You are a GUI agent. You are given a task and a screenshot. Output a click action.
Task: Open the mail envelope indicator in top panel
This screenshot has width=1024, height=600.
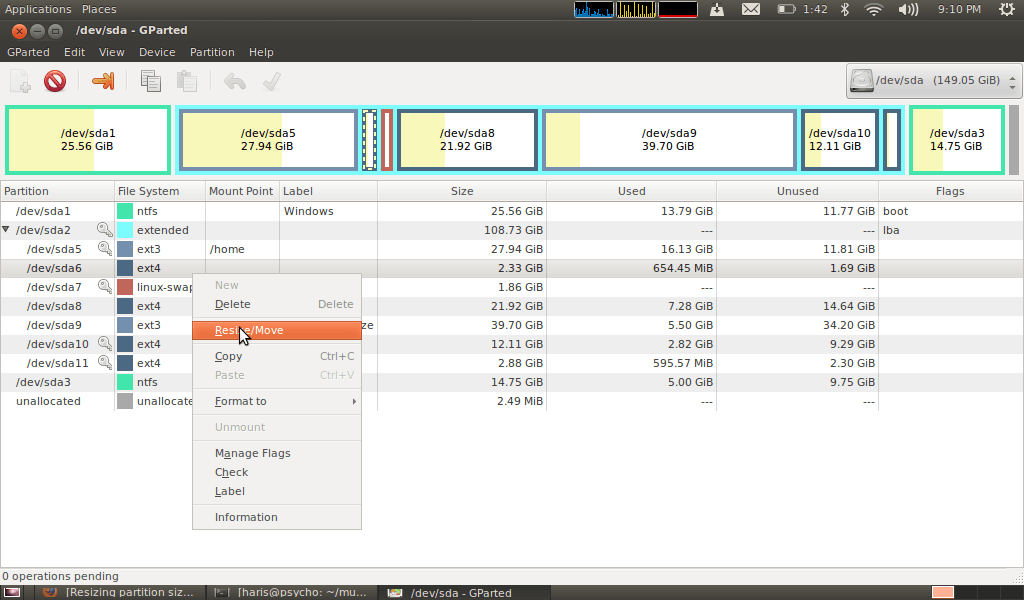tap(751, 9)
